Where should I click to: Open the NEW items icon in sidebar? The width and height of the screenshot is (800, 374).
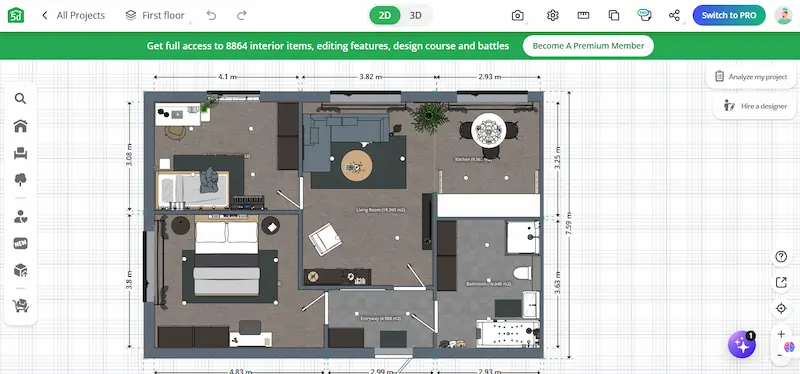coord(20,243)
